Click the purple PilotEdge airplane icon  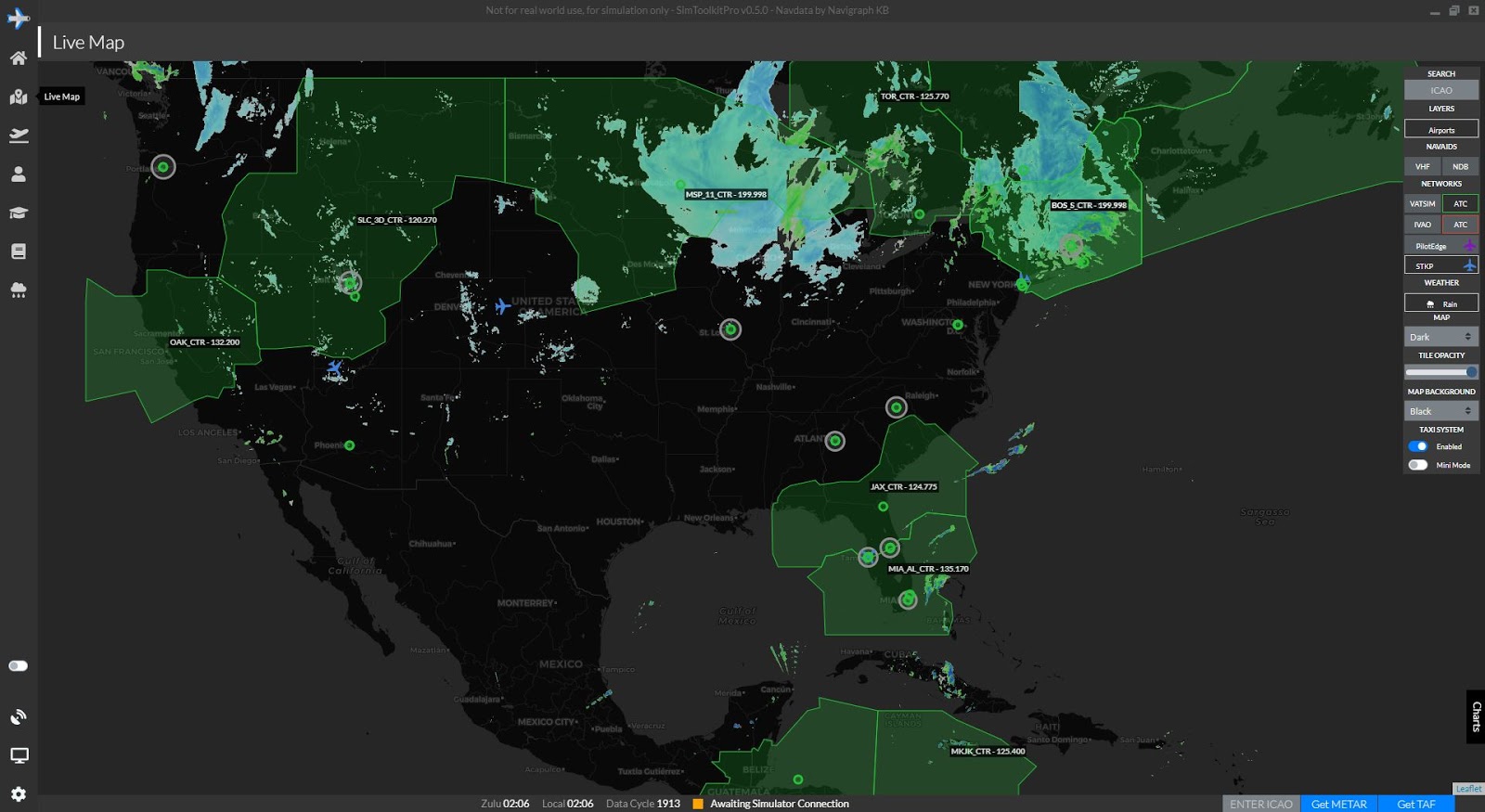pyautogui.click(x=1469, y=245)
